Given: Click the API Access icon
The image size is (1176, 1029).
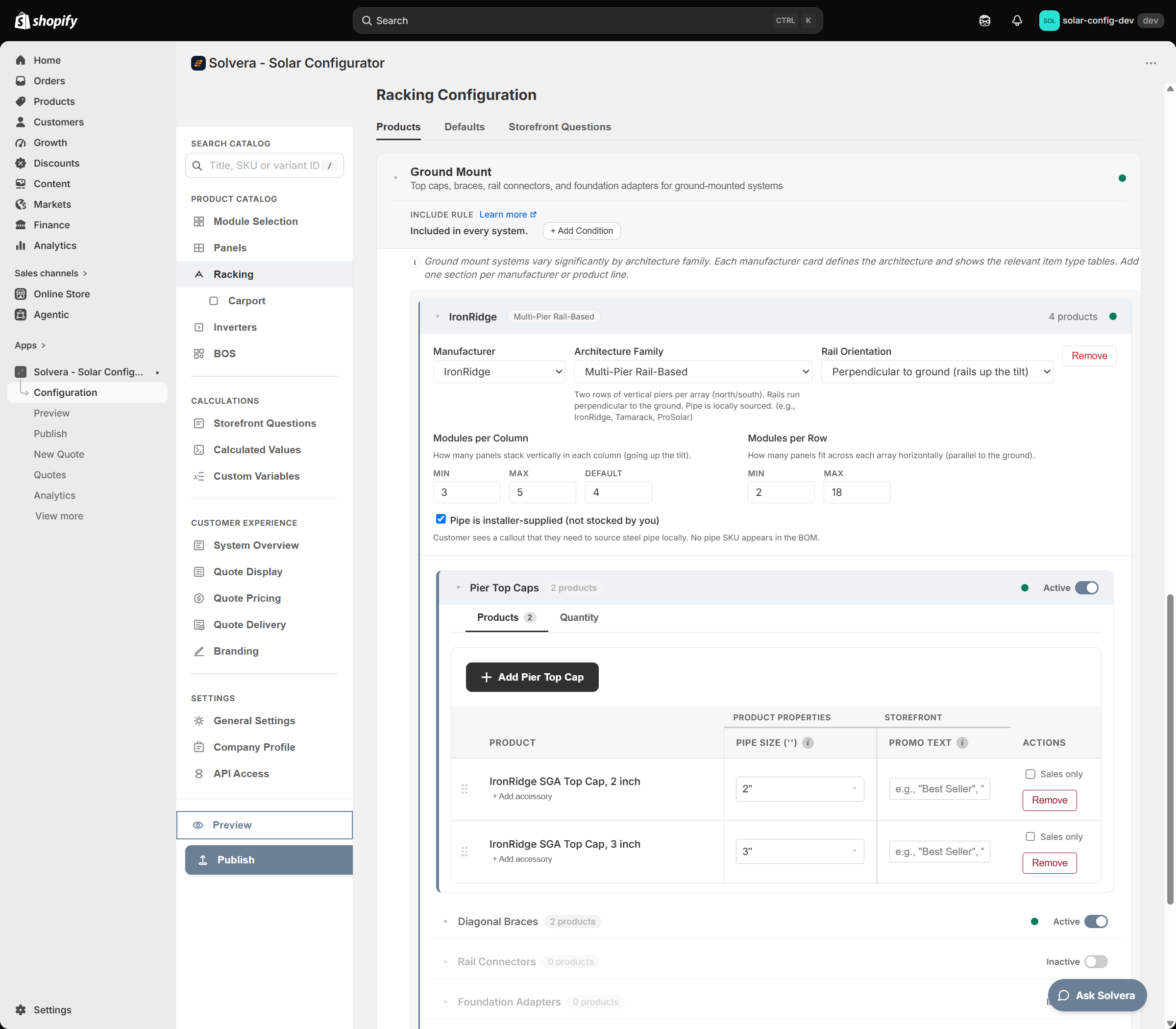Looking at the screenshot, I should click(198, 774).
